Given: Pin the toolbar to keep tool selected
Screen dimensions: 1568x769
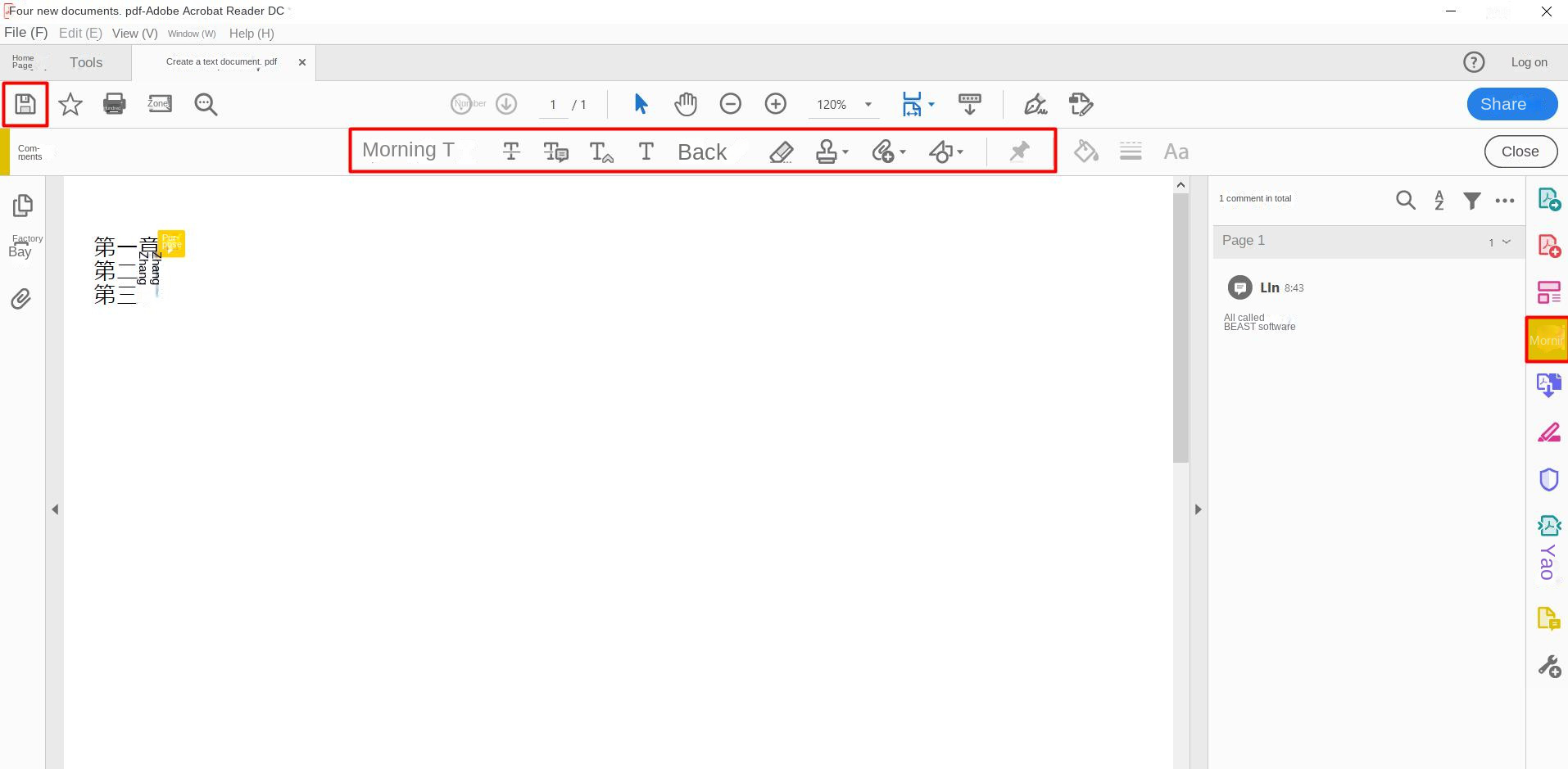Looking at the screenshot, I should pyautogui.click(x=1018, y=151).
